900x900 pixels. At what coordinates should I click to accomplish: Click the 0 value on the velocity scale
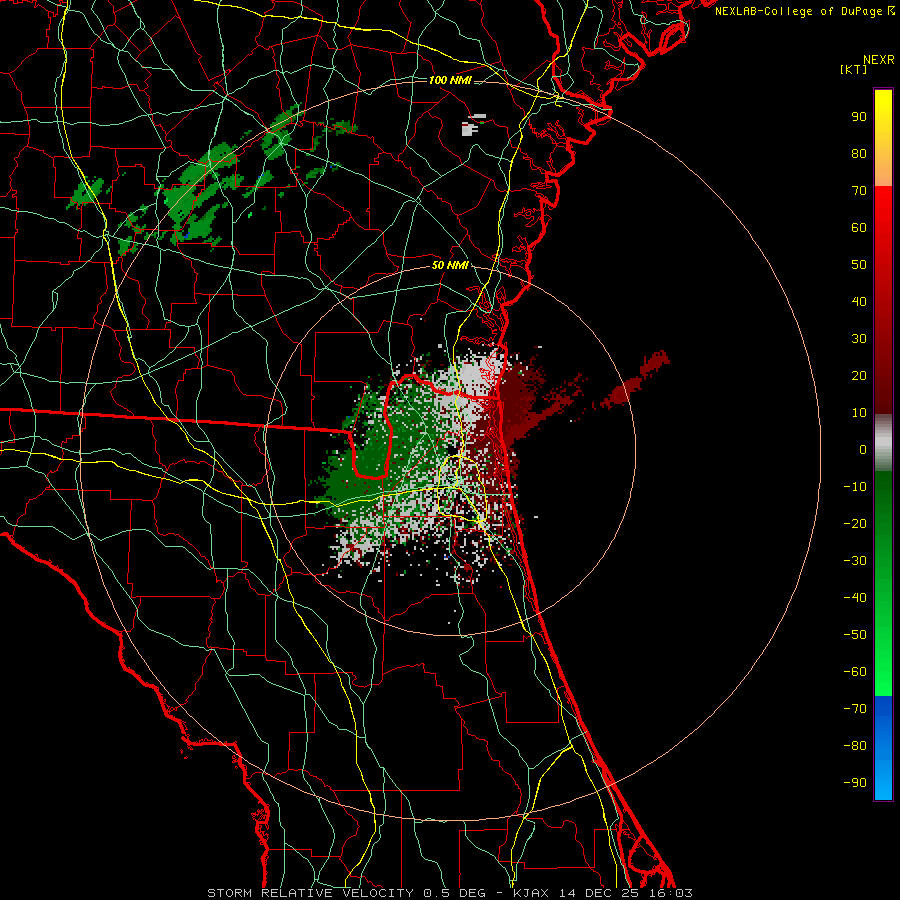(863, 449)
